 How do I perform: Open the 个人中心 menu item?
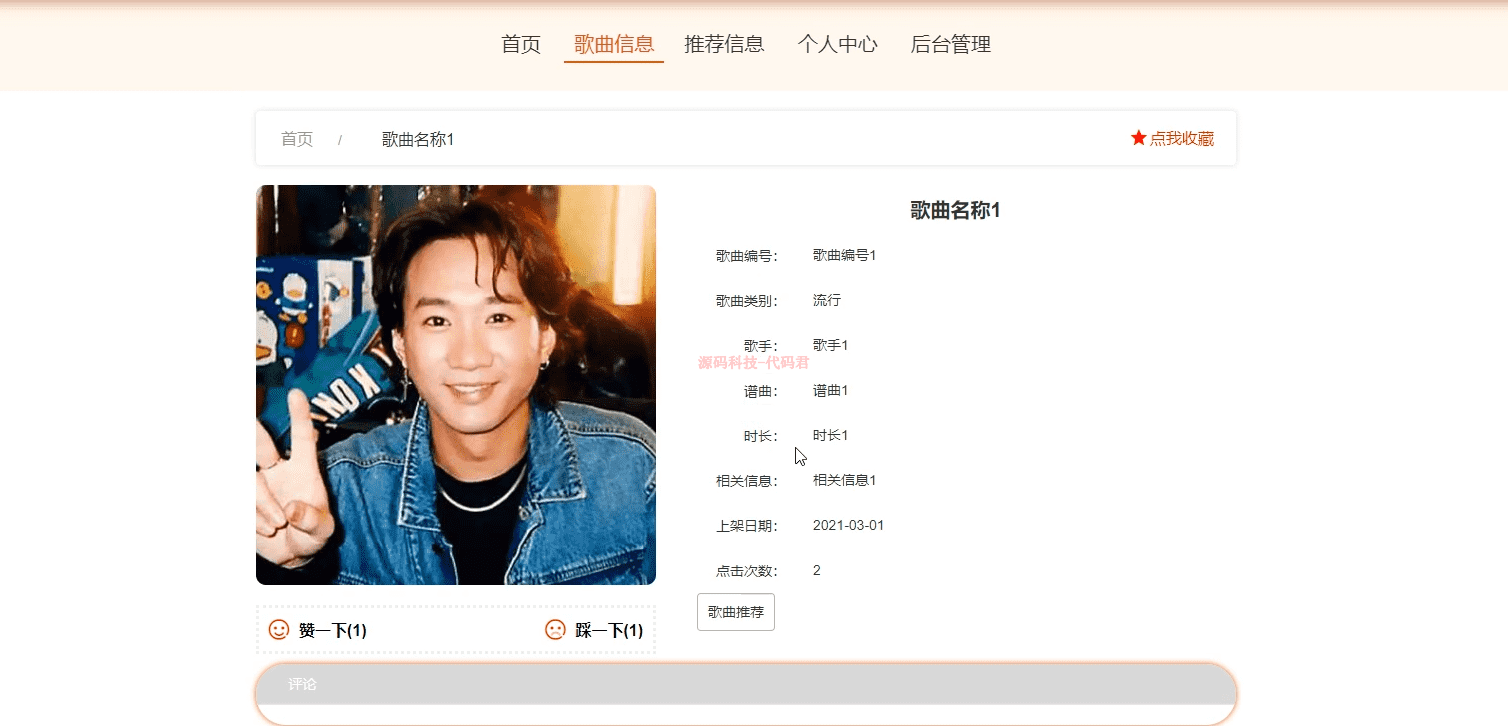click(x=837, y=44)
